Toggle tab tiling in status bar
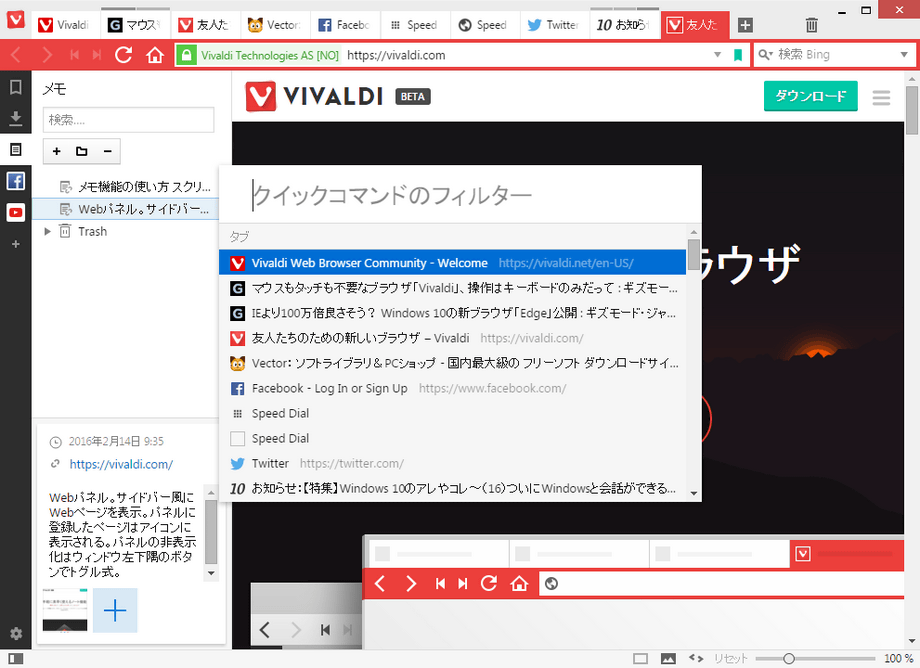Screen dimensions: 920x668 tap(641, 659)
